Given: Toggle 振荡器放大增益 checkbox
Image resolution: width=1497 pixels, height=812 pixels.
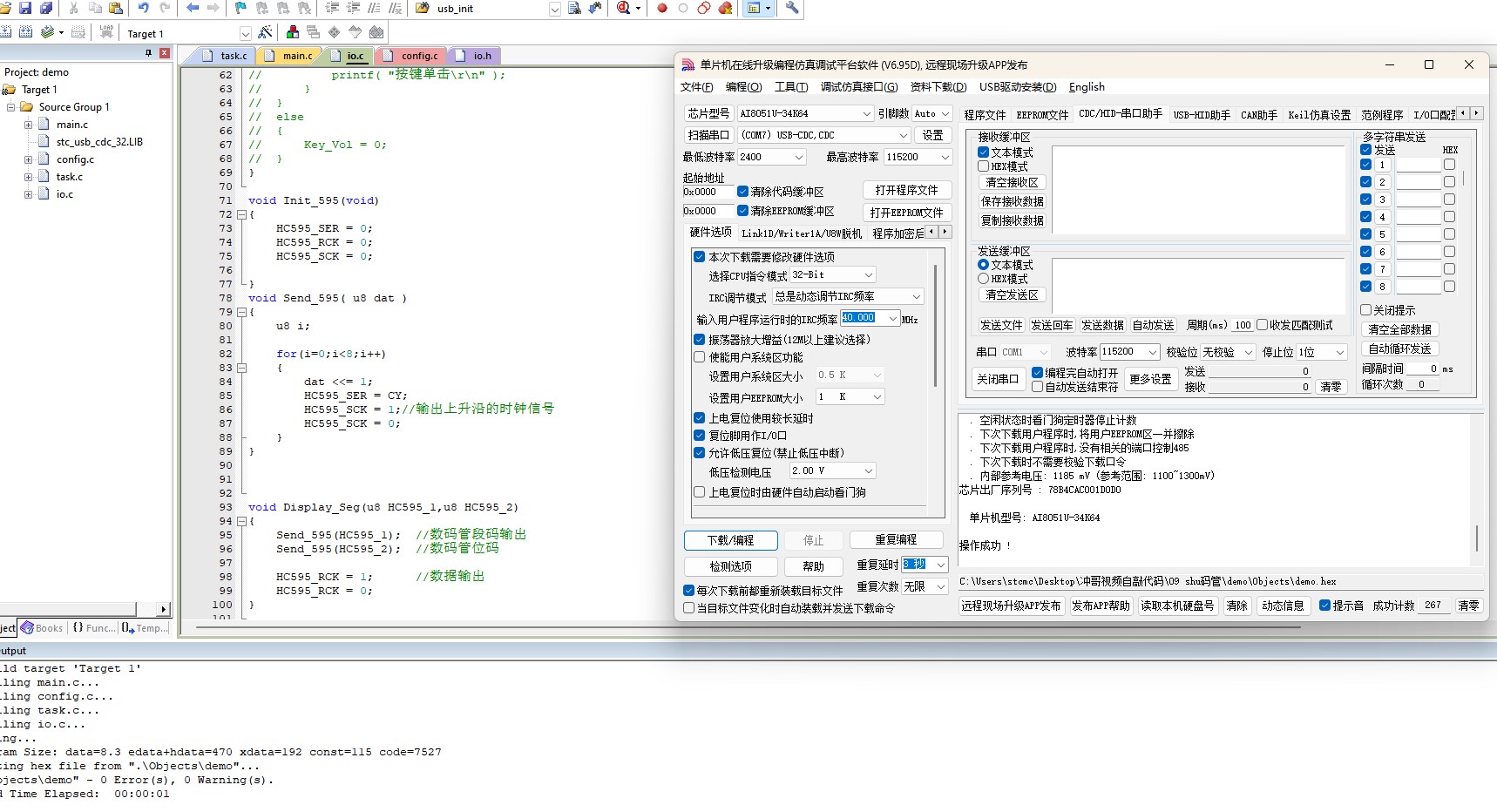Looking at the screenshot, I should [x=699, y=340].
